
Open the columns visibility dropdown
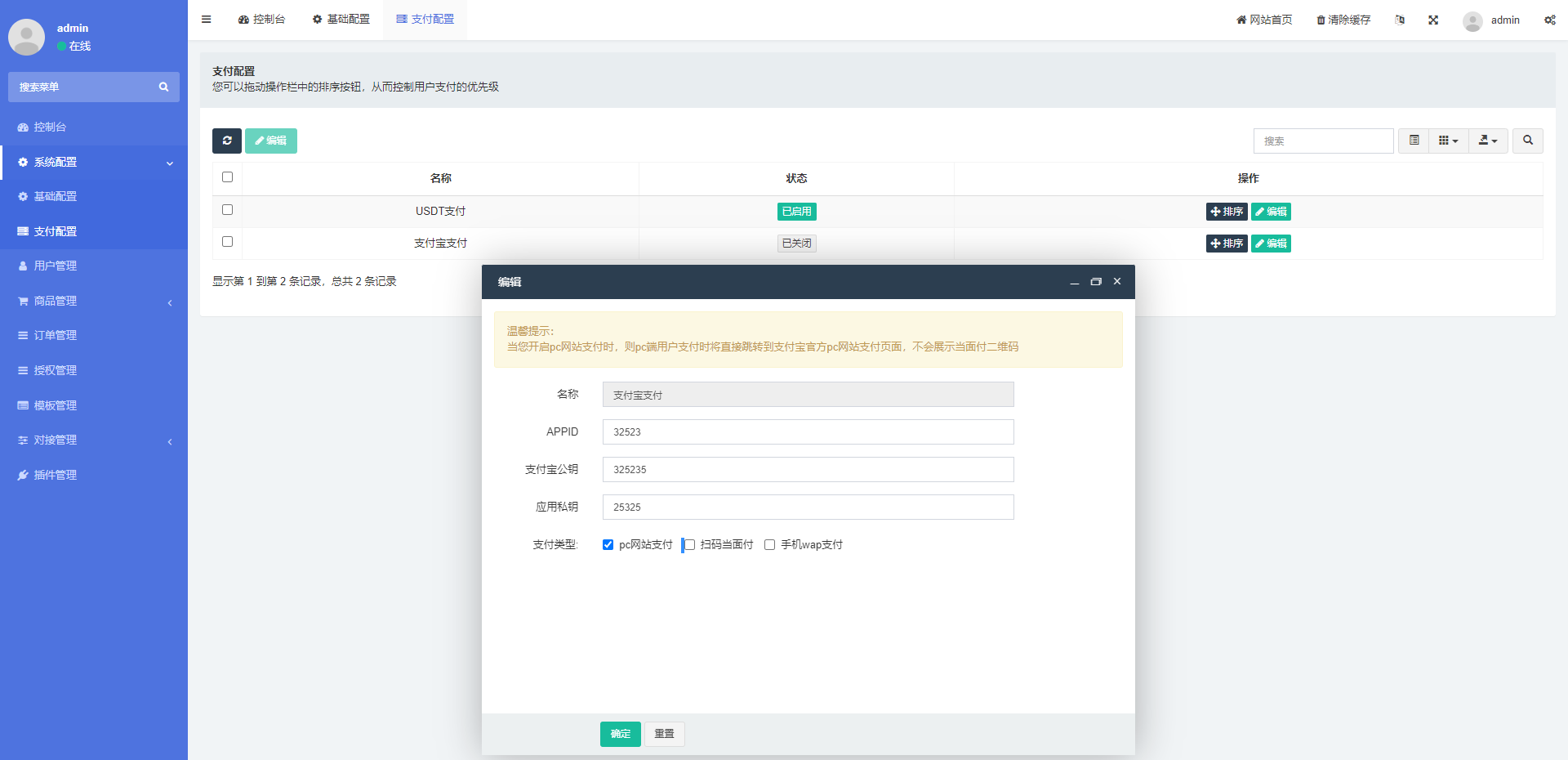1449,141
